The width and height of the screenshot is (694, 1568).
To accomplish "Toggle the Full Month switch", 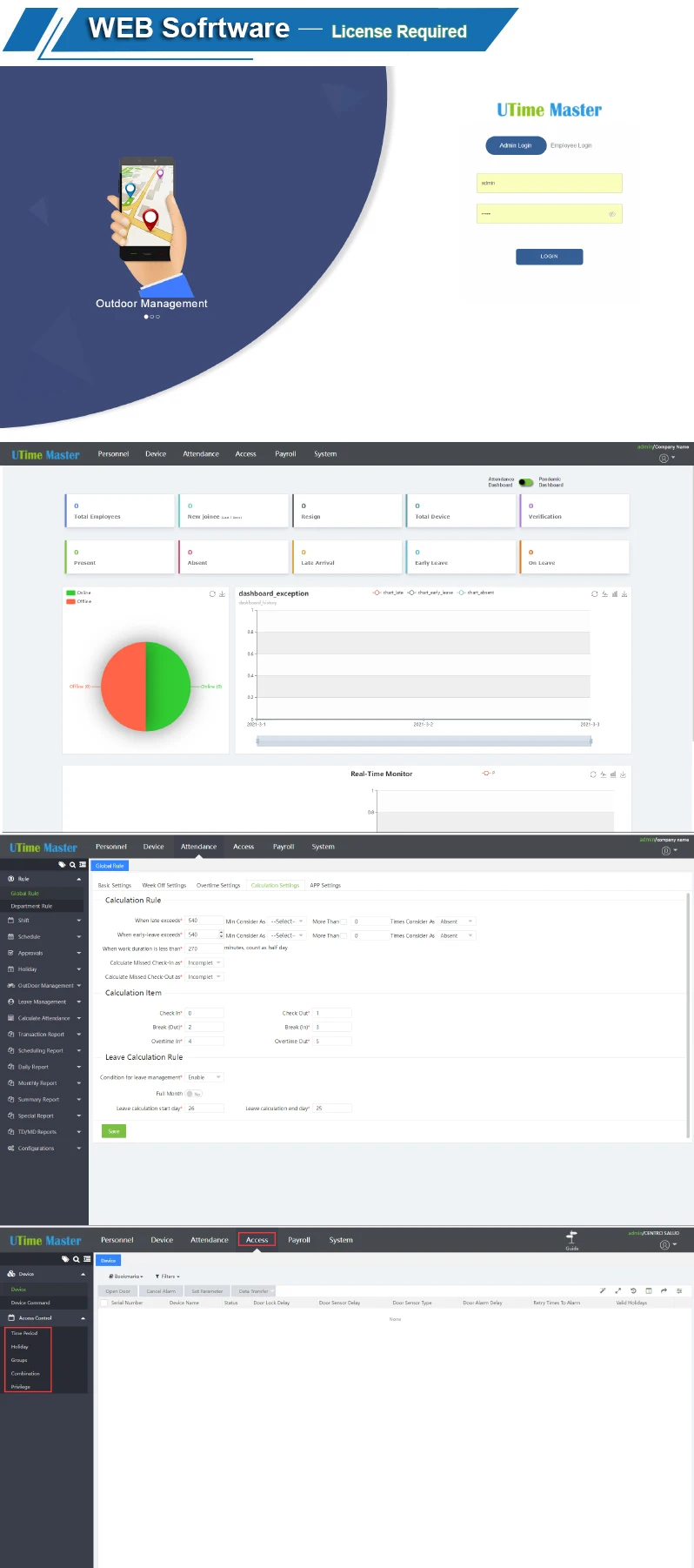I will pyautogui.click(x=193, y=1094).
